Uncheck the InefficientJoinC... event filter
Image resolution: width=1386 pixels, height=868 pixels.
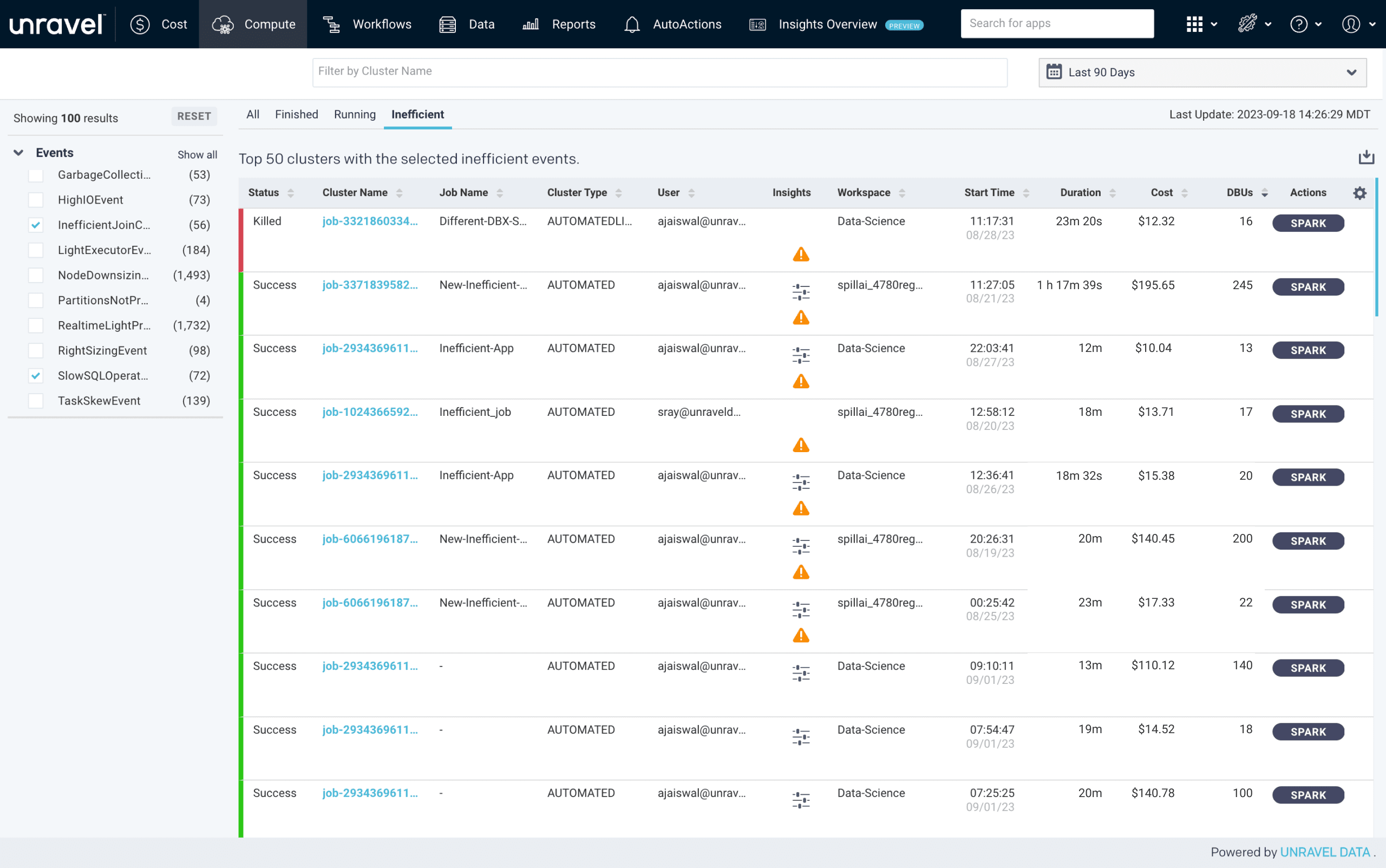36,225
